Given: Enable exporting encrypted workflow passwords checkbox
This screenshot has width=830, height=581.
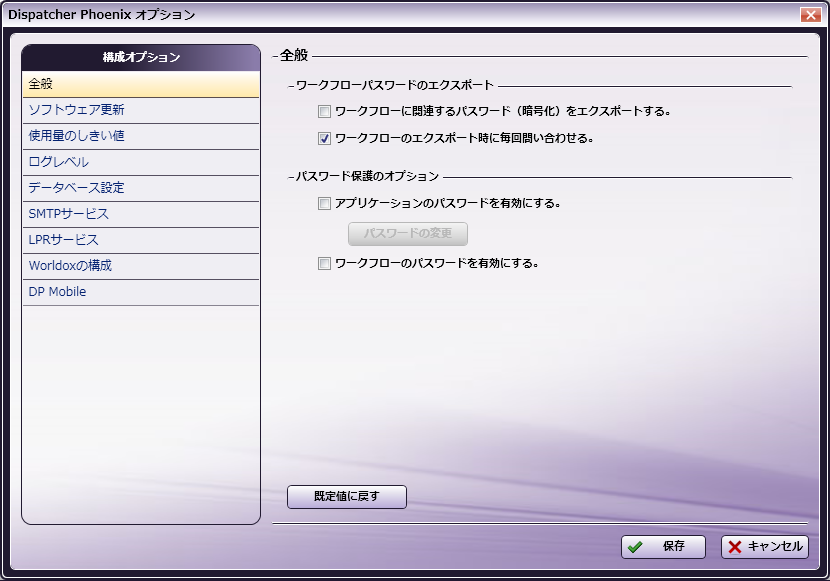Looking at the screenshot, I should 324,112.
